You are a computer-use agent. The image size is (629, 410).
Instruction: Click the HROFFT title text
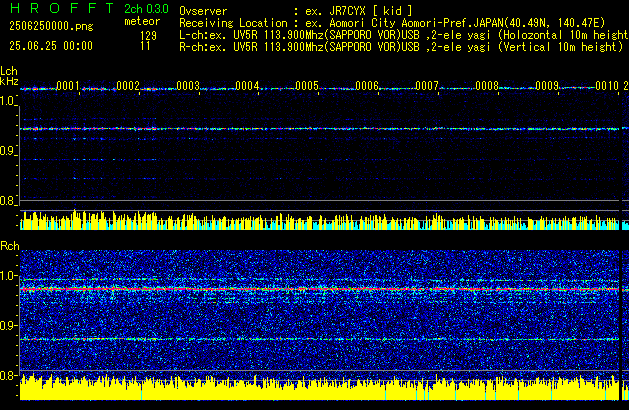(x=62, y=8)
